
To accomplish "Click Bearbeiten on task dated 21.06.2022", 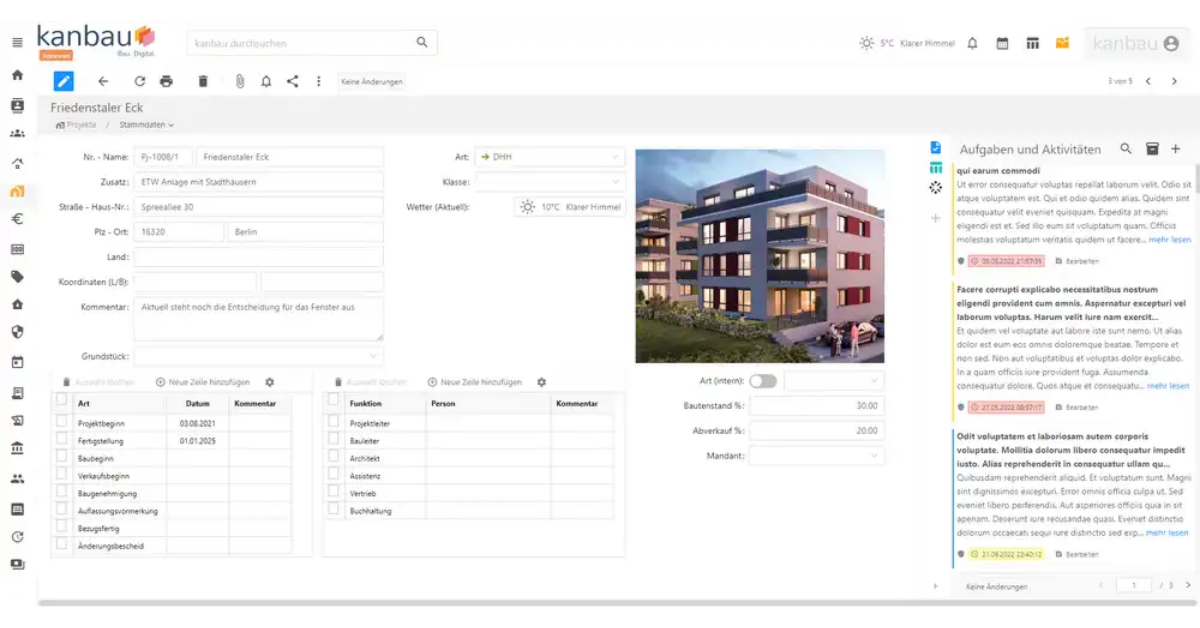I will pyautogui.click(x=1077, y=553).
